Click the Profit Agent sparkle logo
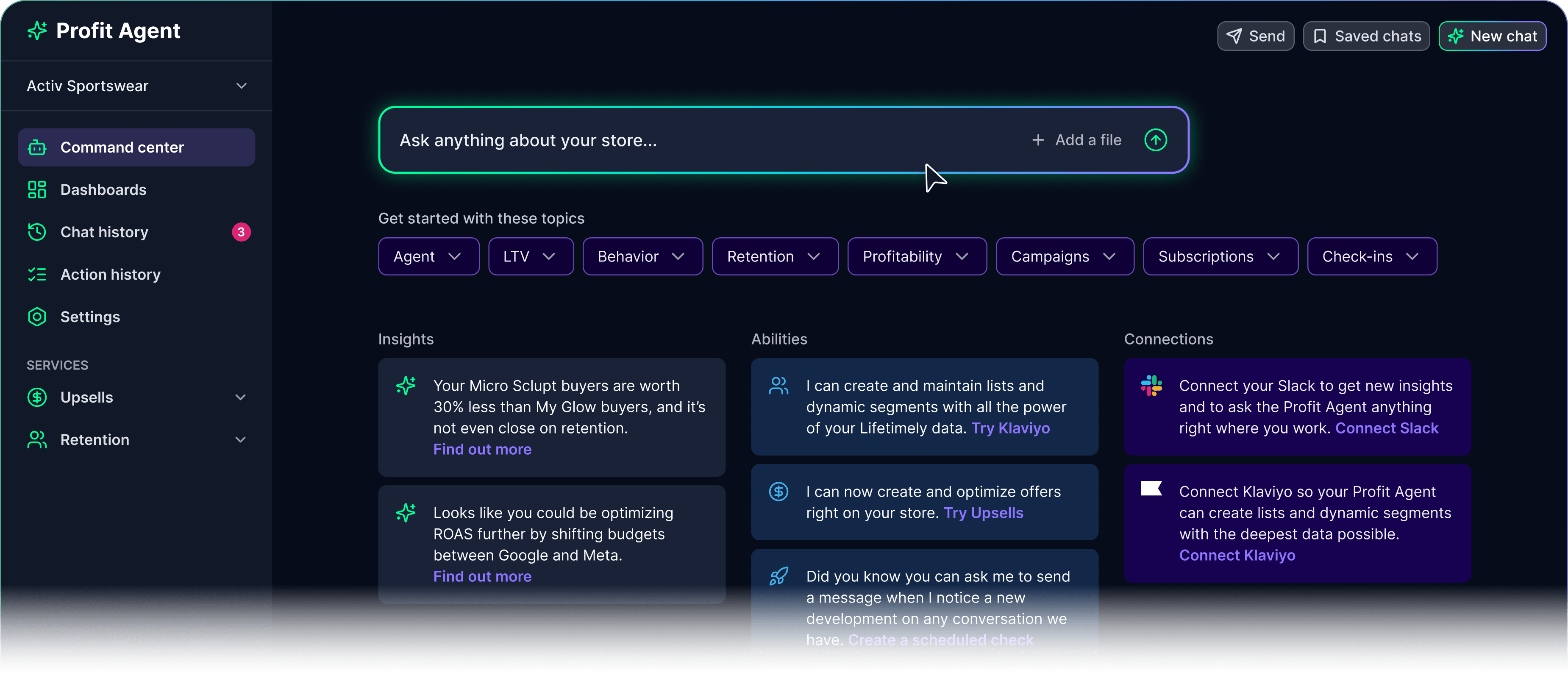 coord(37,31)
